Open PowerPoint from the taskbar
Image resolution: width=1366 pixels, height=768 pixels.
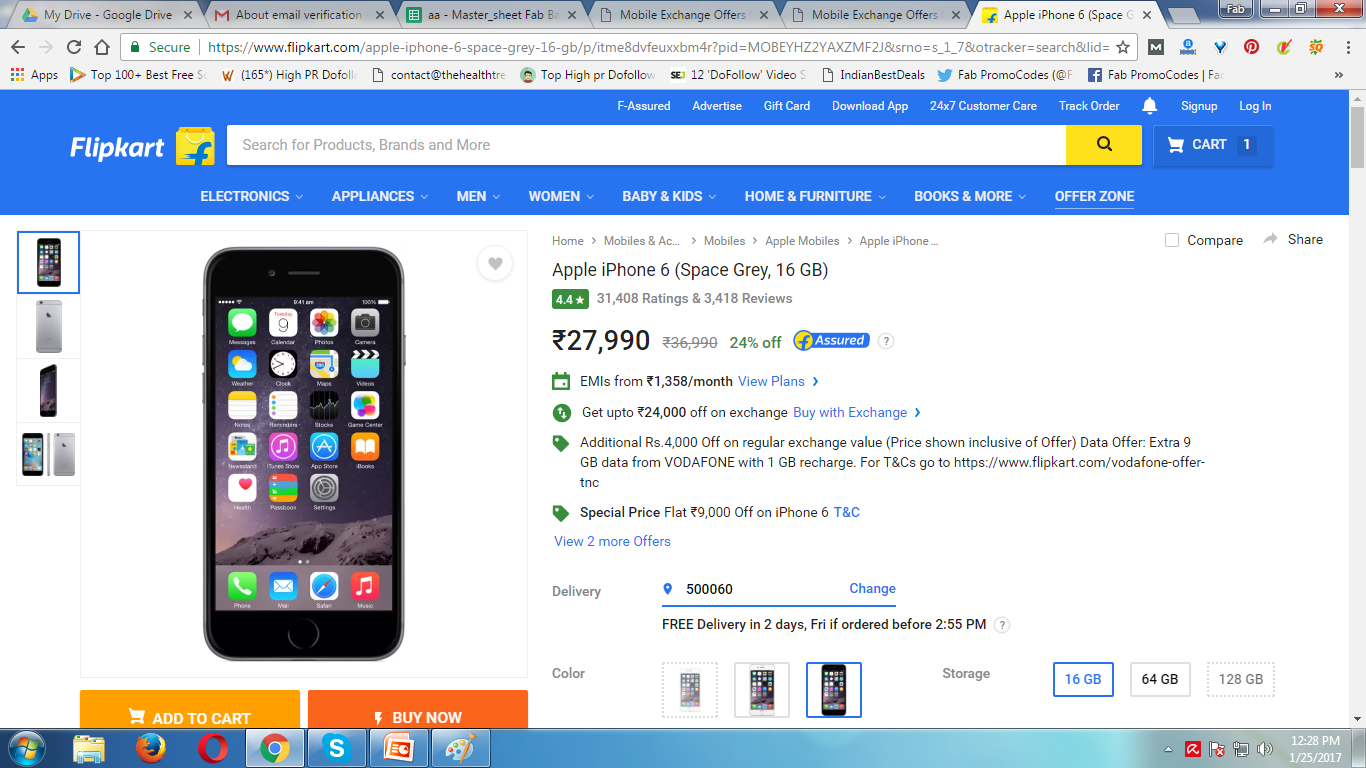(398, 748)
